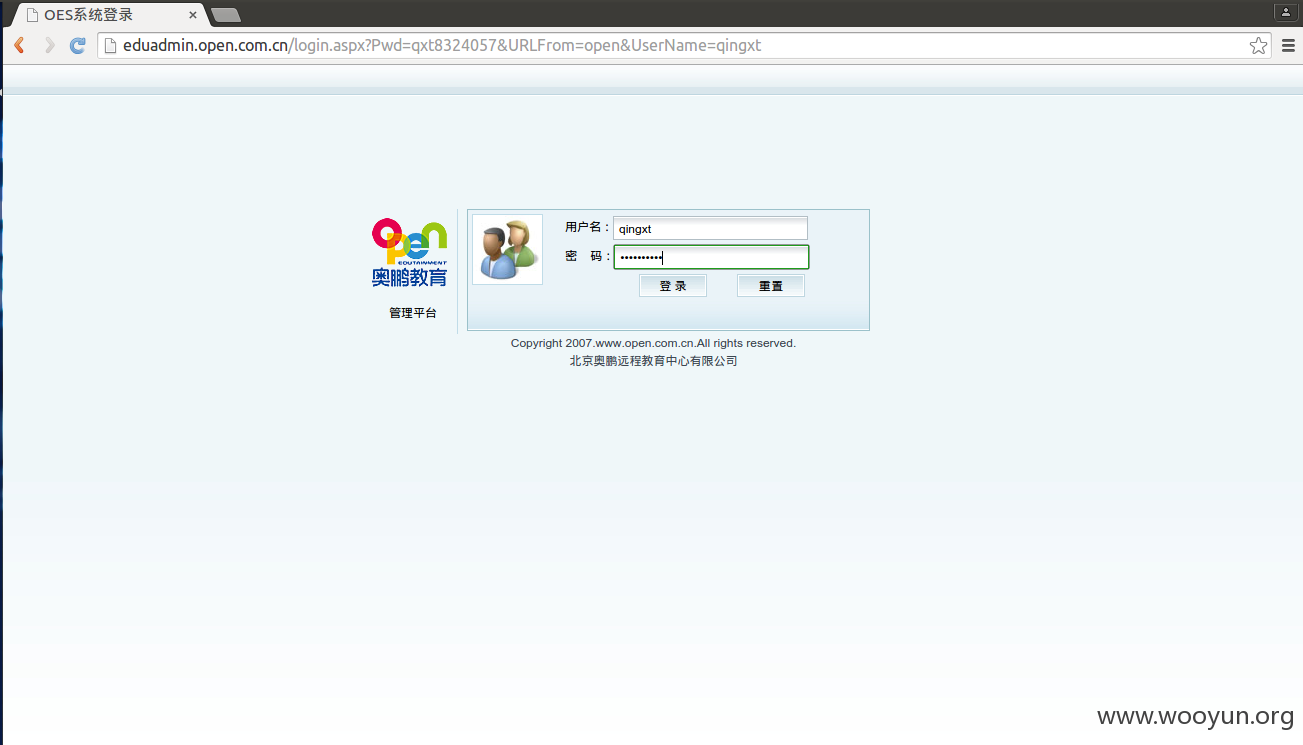The image size is (1303, 745).
Task: Click the 管理平台 text
Action: point(413,313)
